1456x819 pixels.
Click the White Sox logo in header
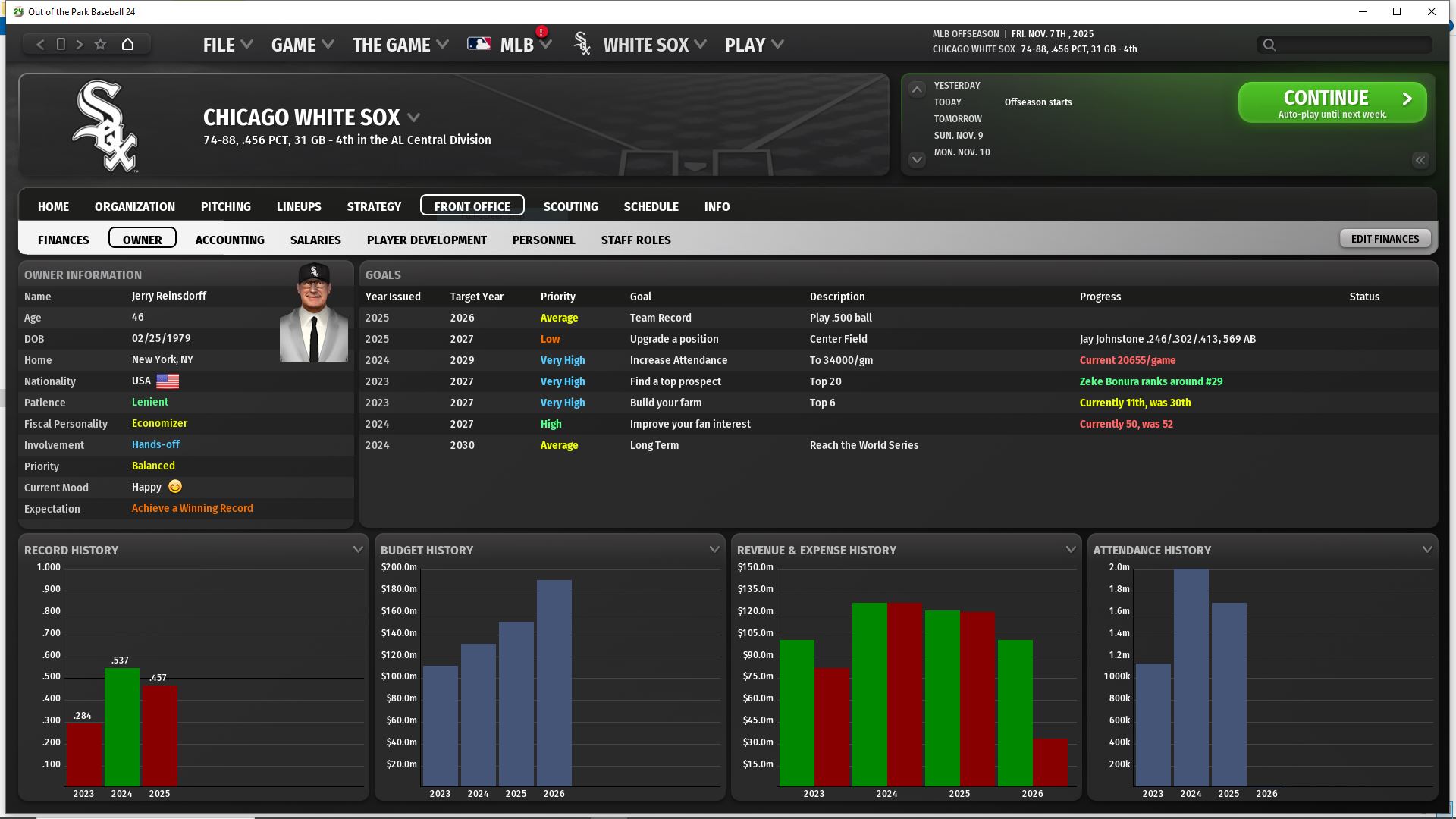[x=105, y=127]
